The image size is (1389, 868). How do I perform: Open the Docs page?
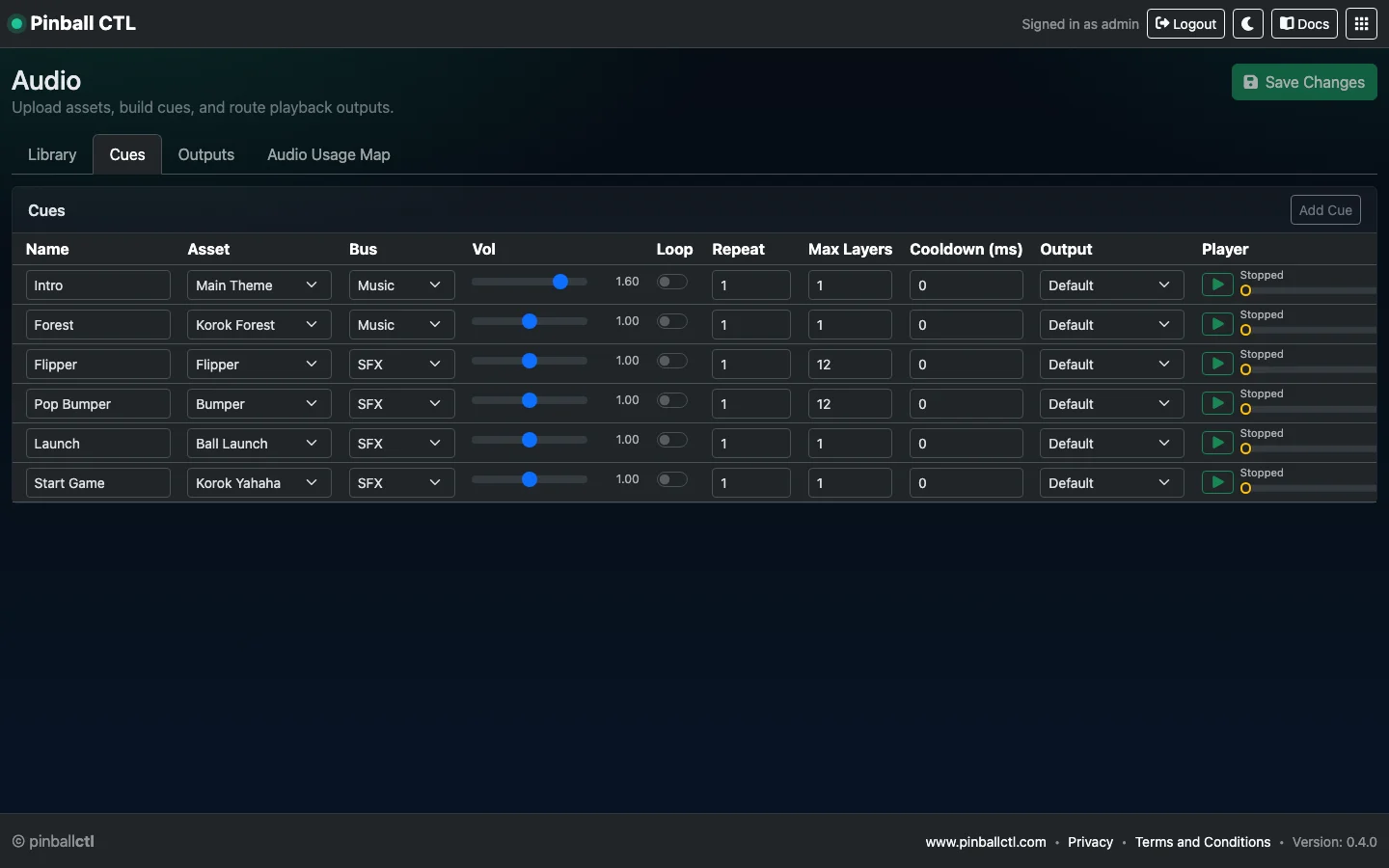(x=1304, y=23)
